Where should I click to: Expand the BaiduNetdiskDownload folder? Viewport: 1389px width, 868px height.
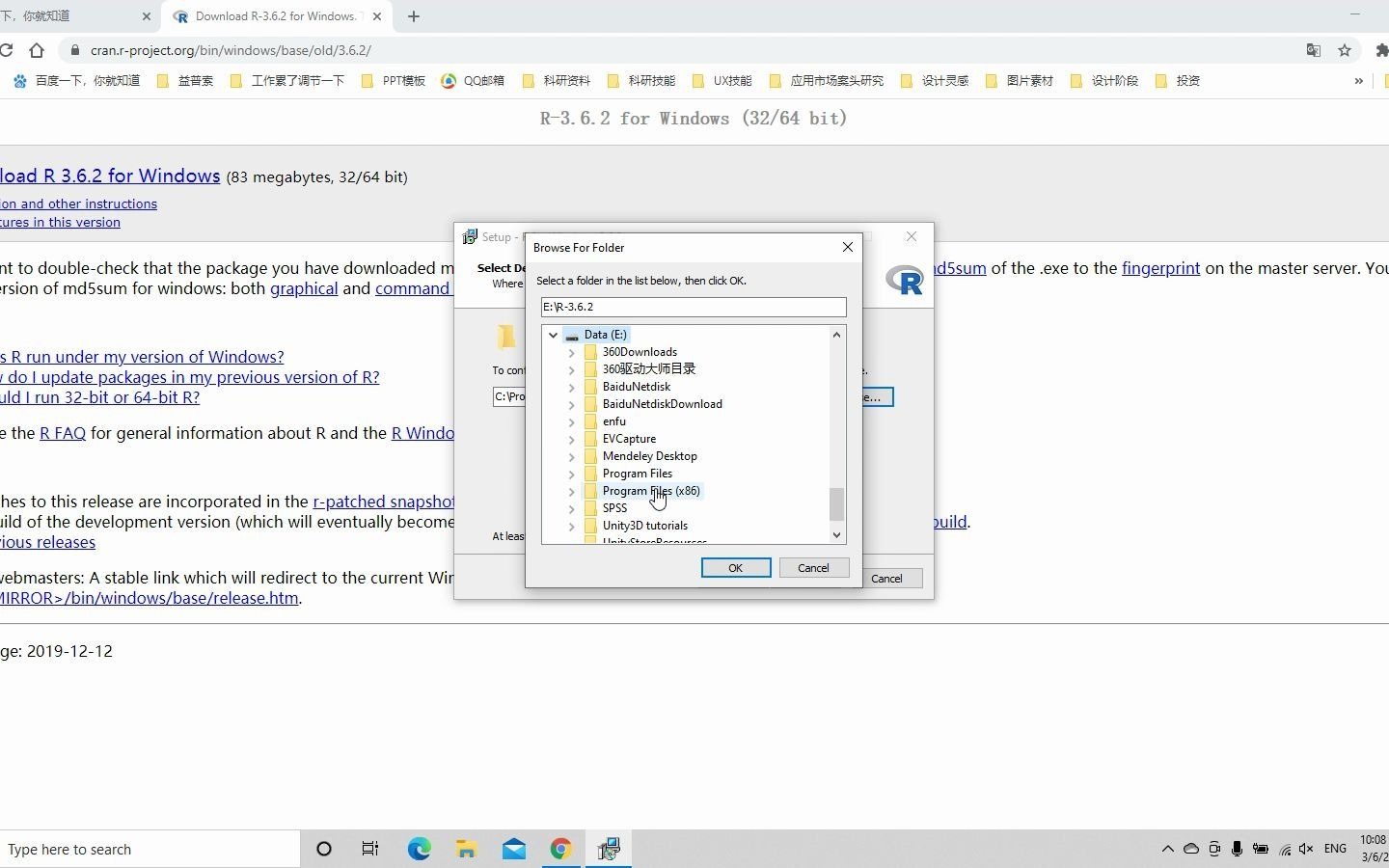(x=571, y=404)
